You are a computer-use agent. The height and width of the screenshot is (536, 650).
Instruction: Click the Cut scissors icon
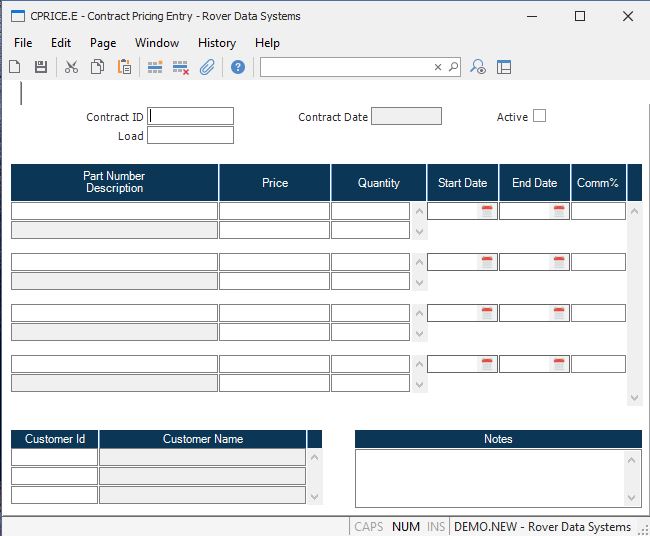[71, 67]
